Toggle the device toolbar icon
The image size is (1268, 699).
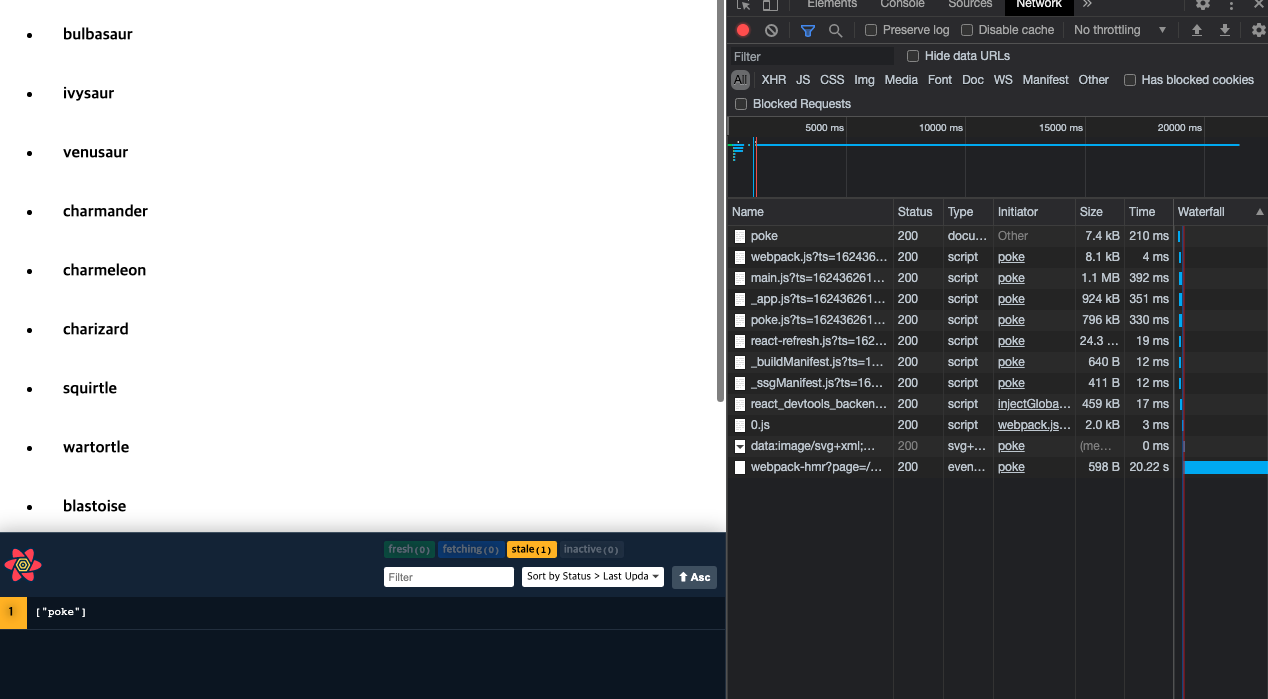(770, 4)
